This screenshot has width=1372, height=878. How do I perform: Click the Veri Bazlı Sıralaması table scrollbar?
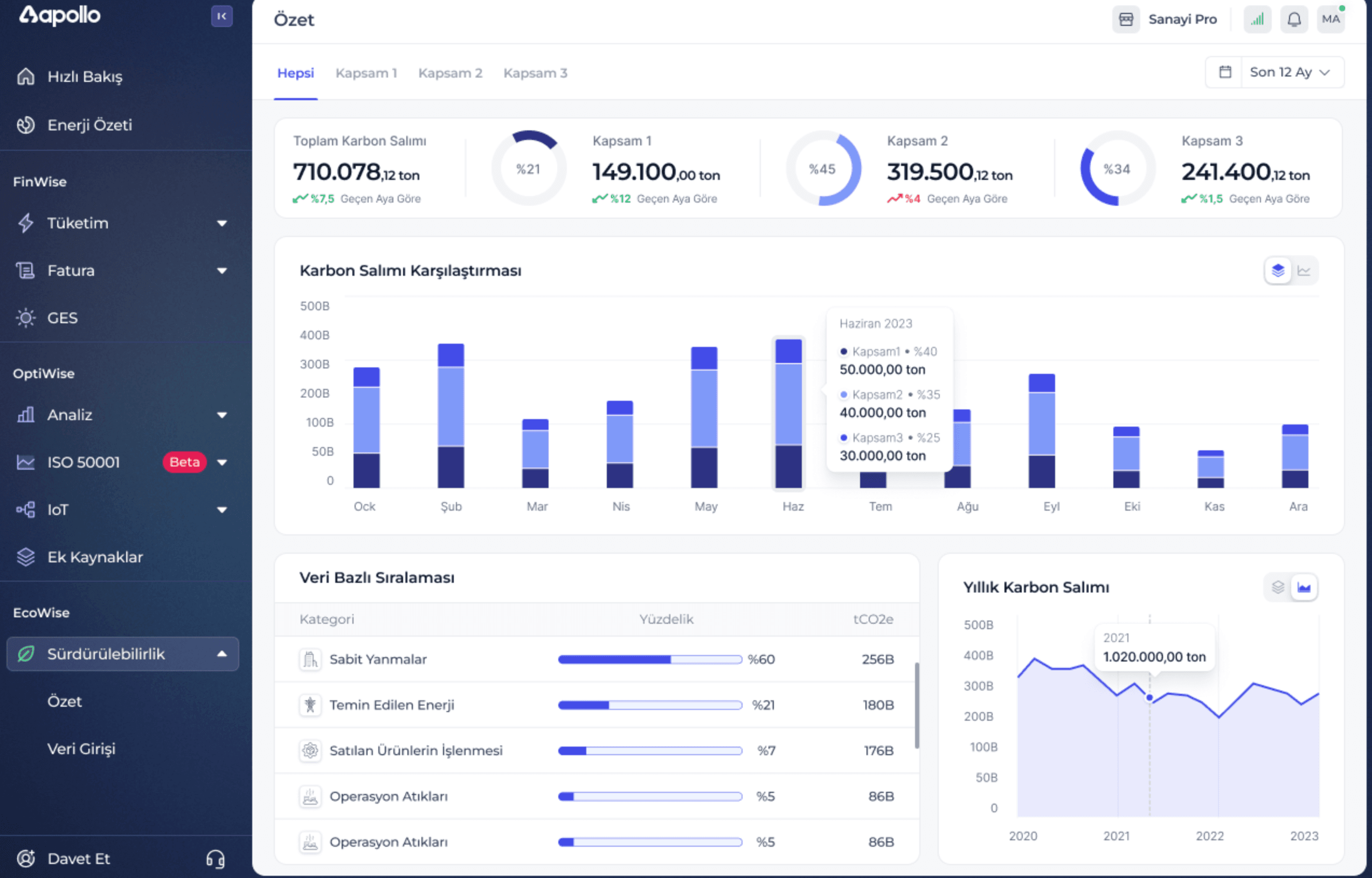pos(917,705)
